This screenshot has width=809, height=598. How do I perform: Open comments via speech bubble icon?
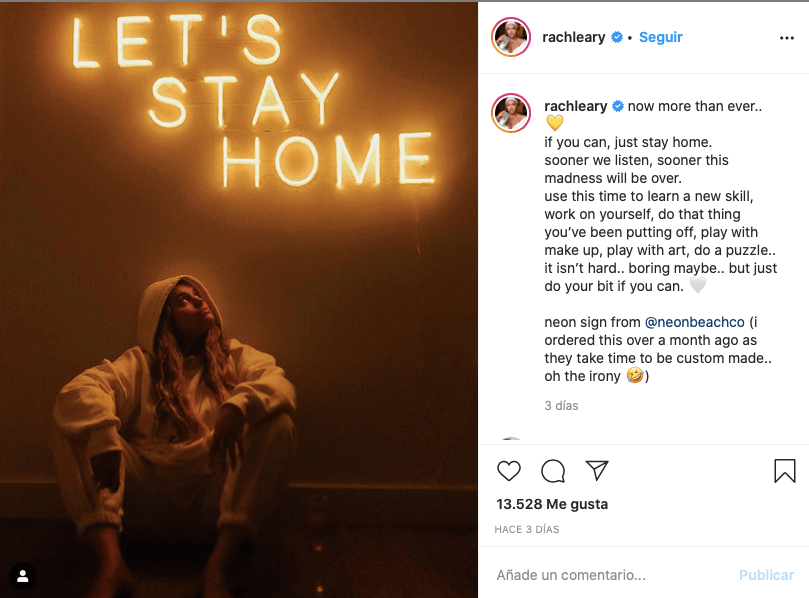pyautogui.click(x=553, y=471)
